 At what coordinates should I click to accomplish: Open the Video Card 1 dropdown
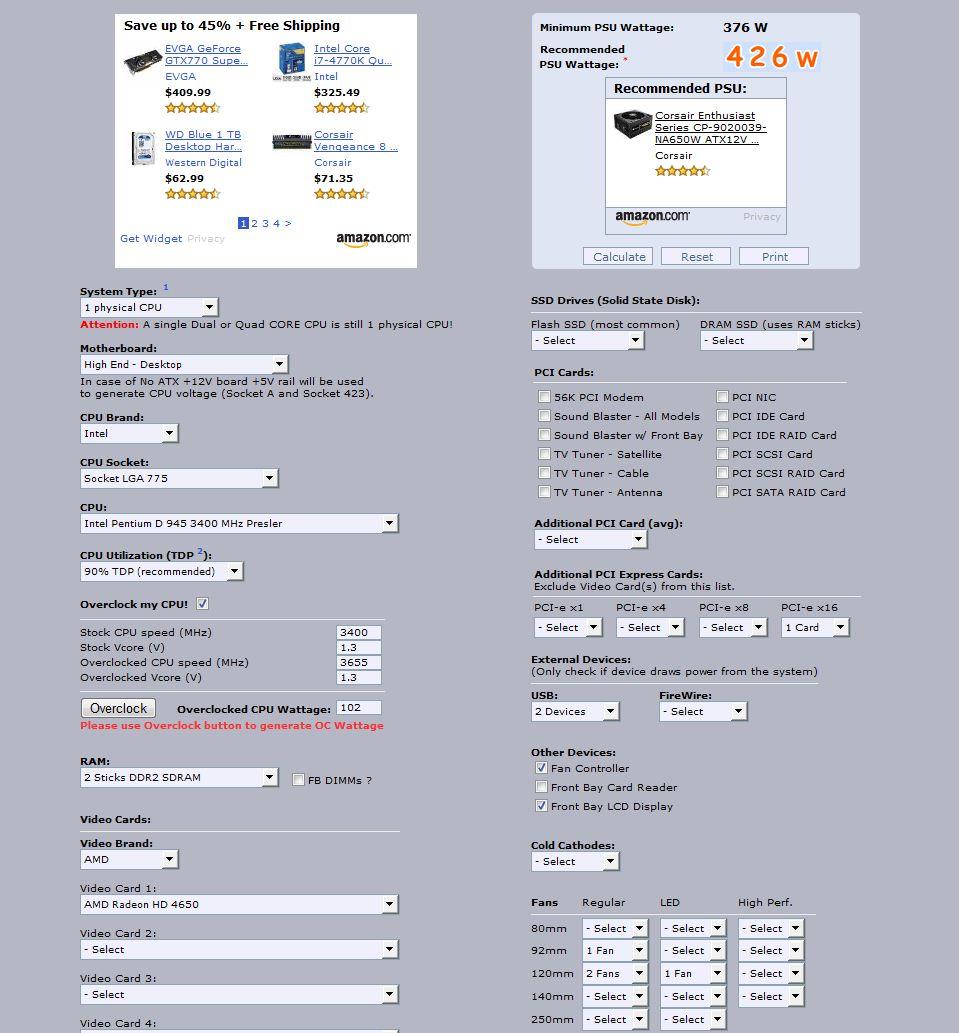(x=239, y=905)
